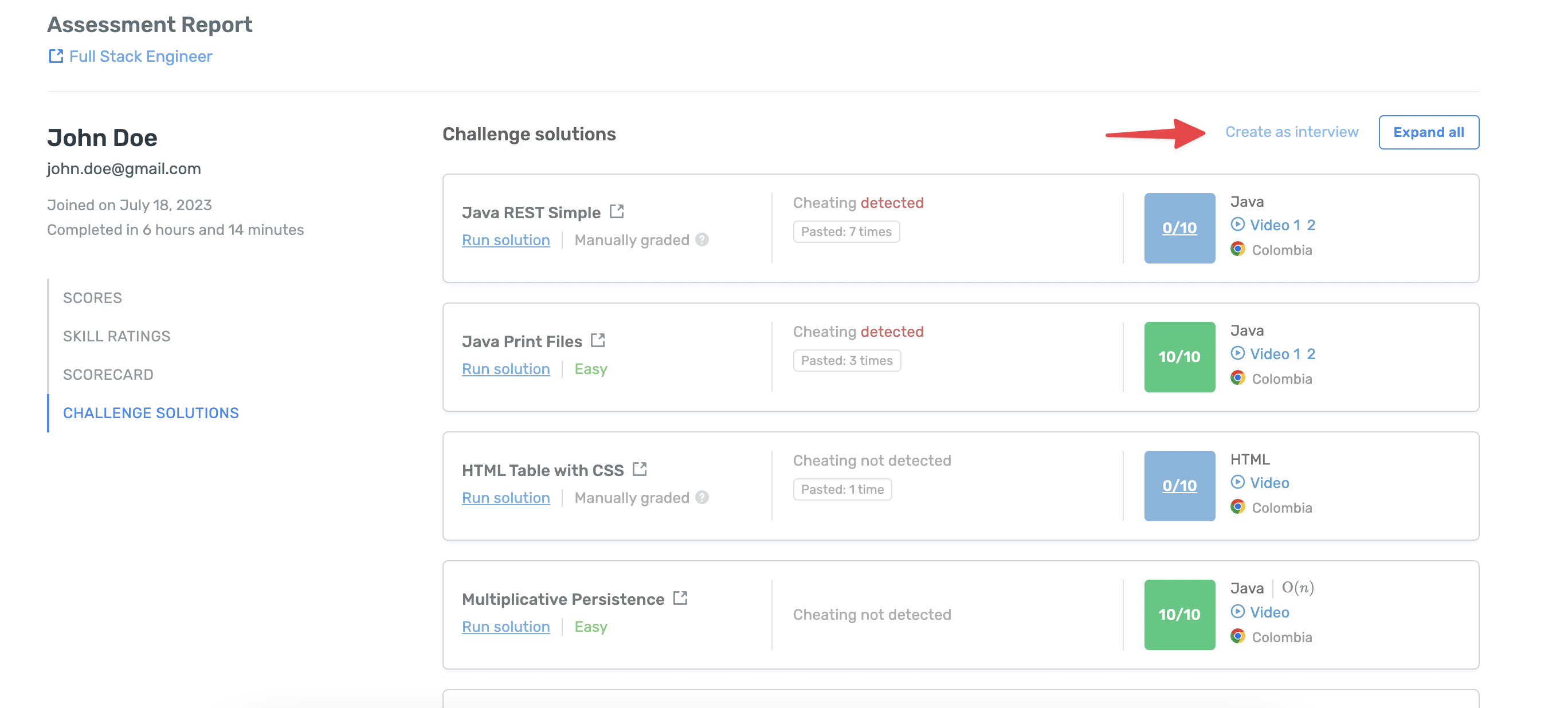Open SCORECARD section in sidebar
The height and width of the screenshot is (708, 1568).
click(x=108, y=375)
